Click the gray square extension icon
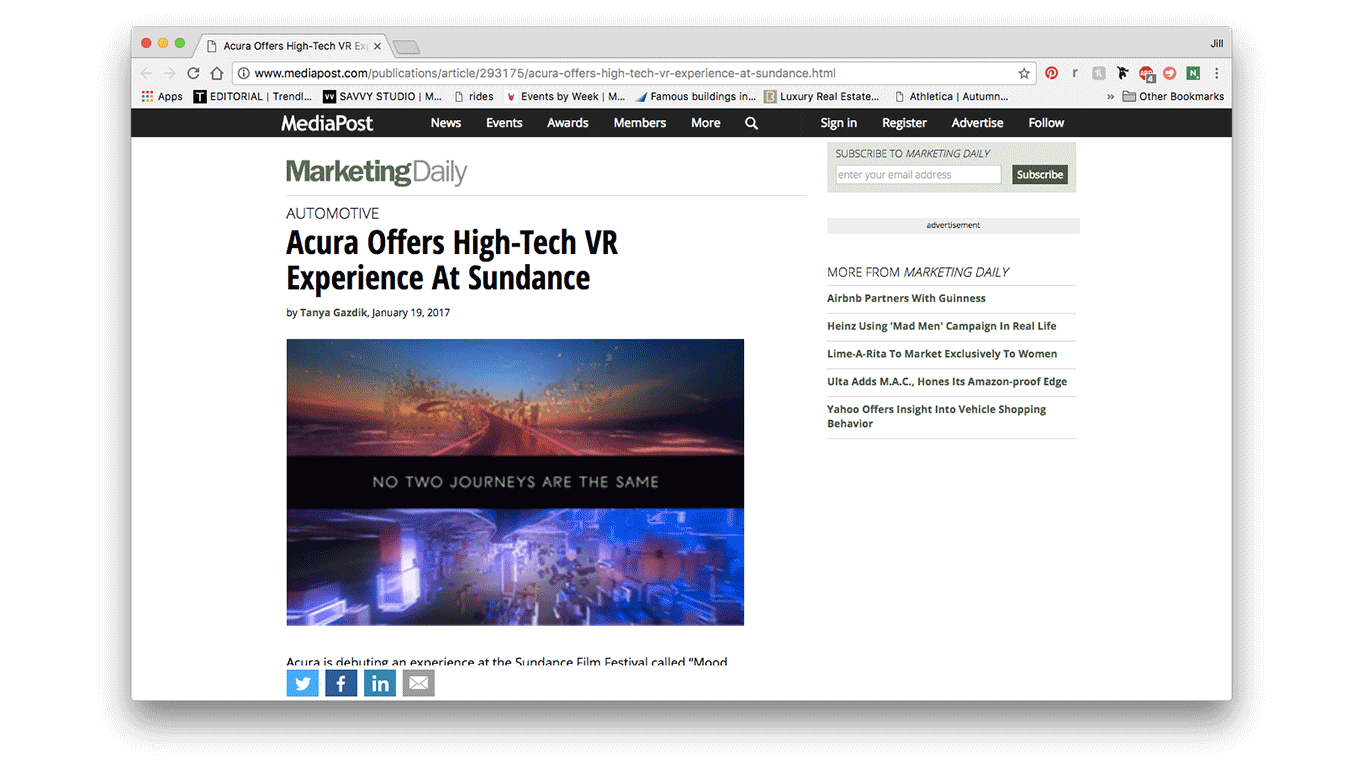 coord(1099,73)
